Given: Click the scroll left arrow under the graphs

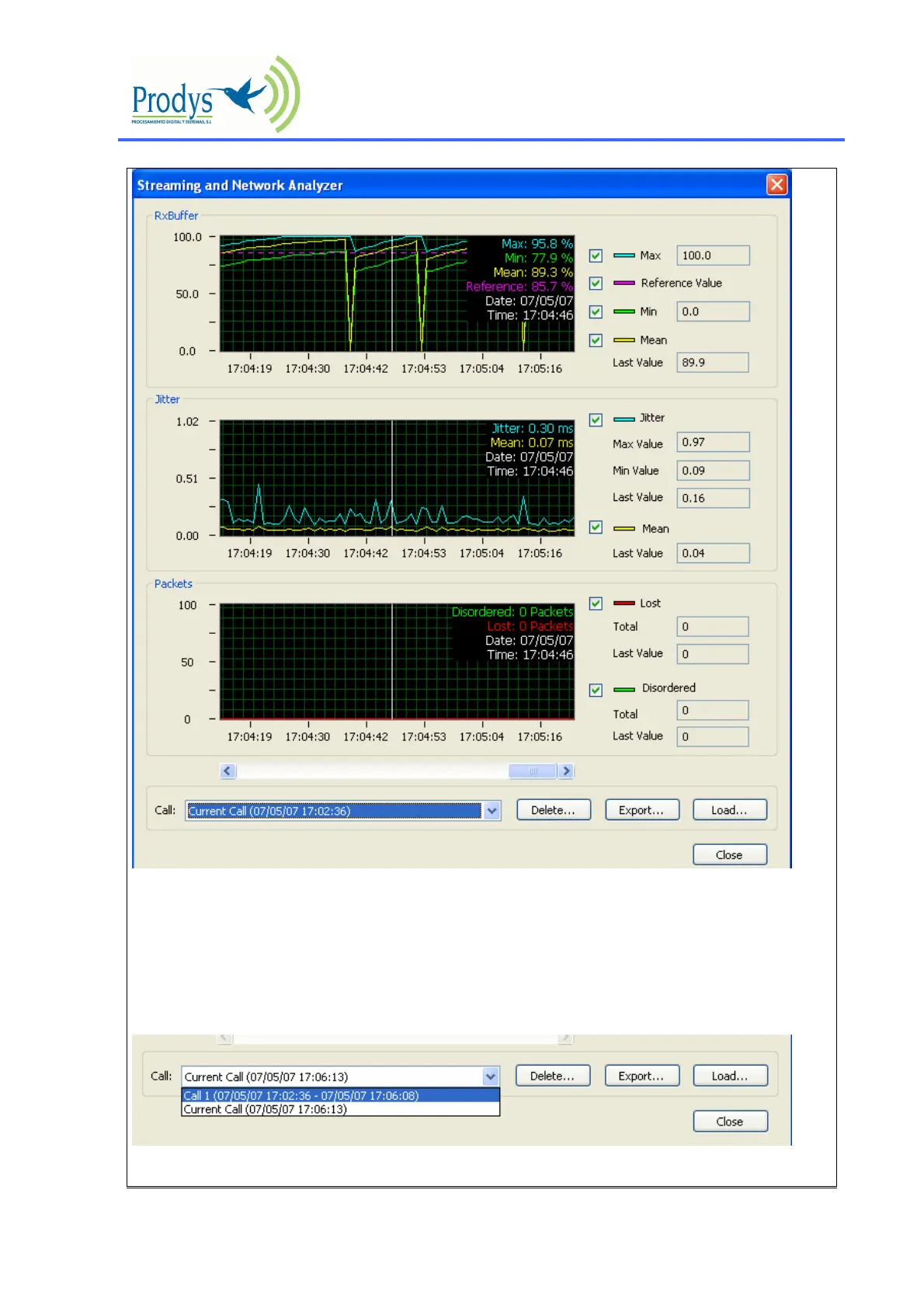Looking at the screenshot, I should point(228,771).
